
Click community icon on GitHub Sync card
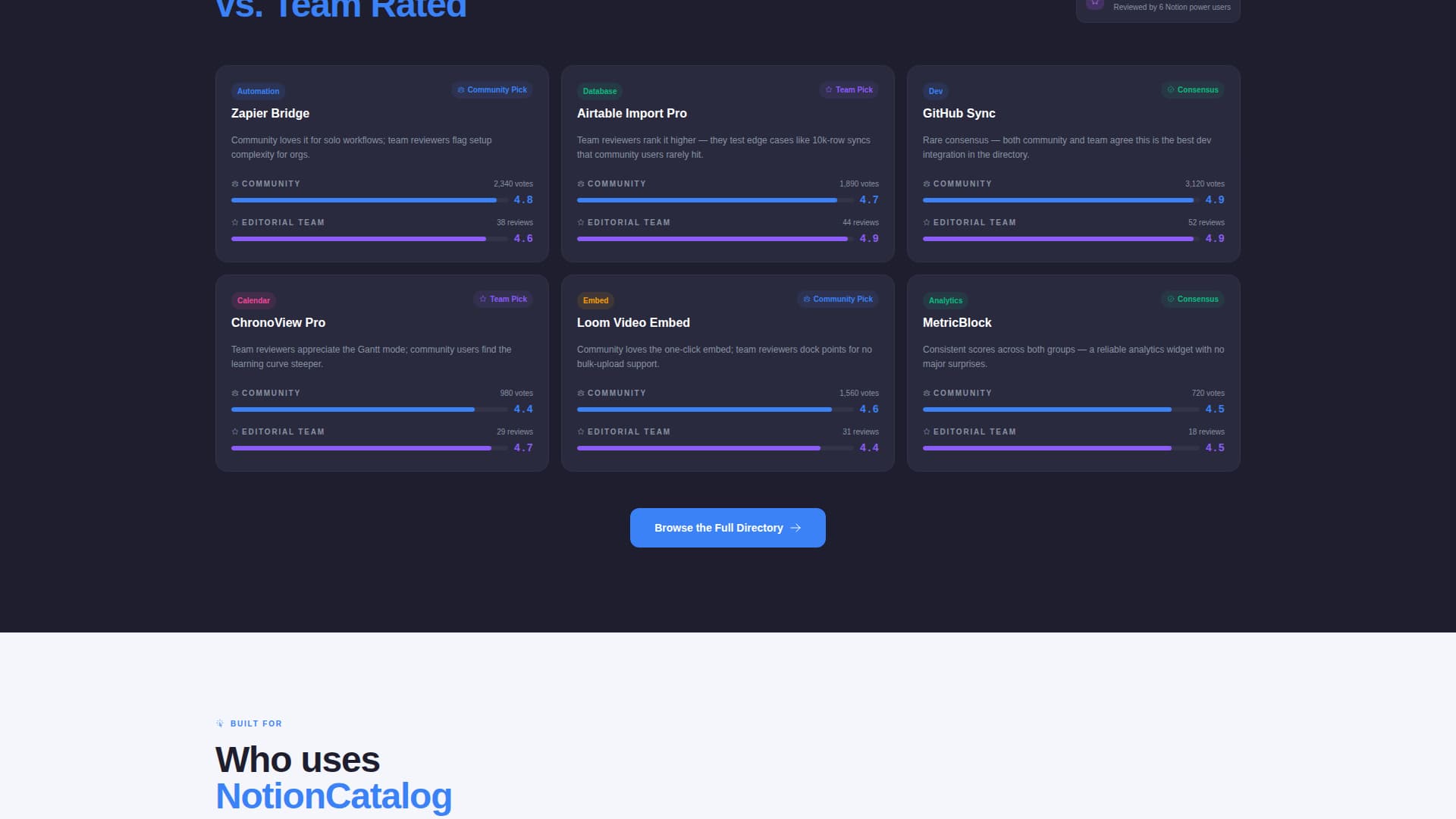(927, 184)
